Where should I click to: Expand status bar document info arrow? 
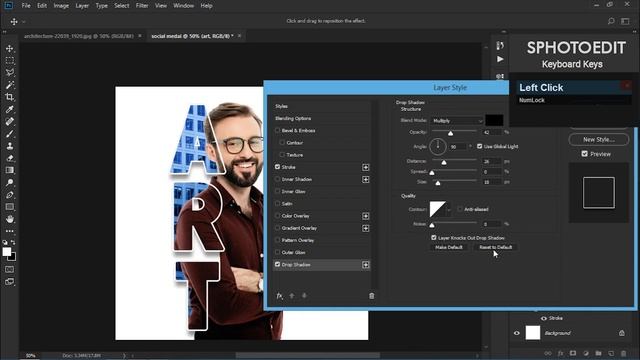tap(124, 356)
